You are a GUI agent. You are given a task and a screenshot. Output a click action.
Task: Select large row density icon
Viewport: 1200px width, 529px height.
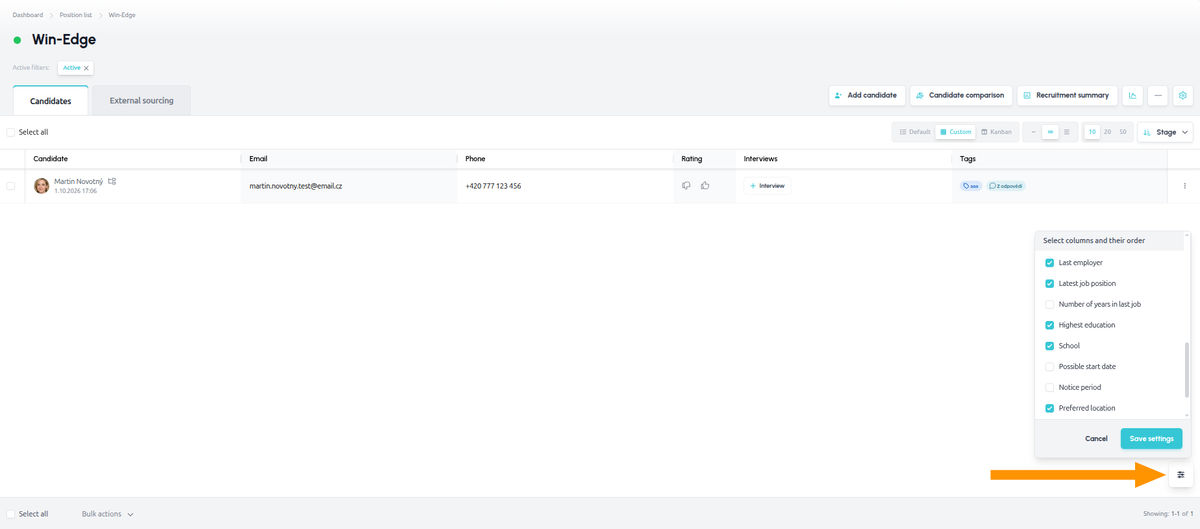point(1067,132)
